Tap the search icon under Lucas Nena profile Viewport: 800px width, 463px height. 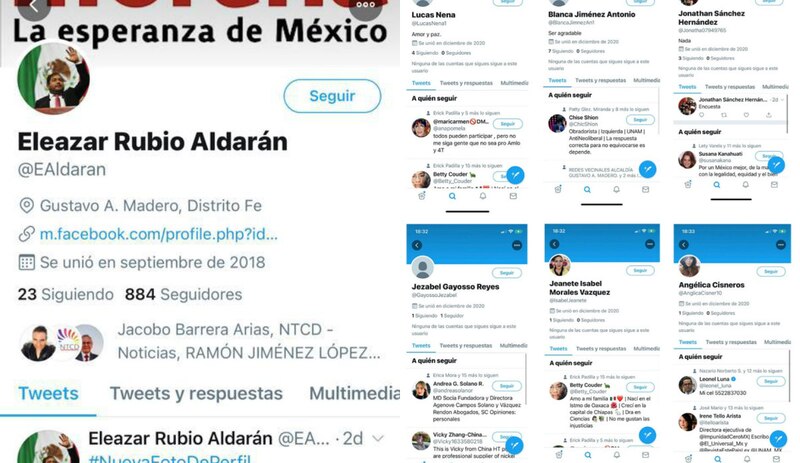pos(452,196)
